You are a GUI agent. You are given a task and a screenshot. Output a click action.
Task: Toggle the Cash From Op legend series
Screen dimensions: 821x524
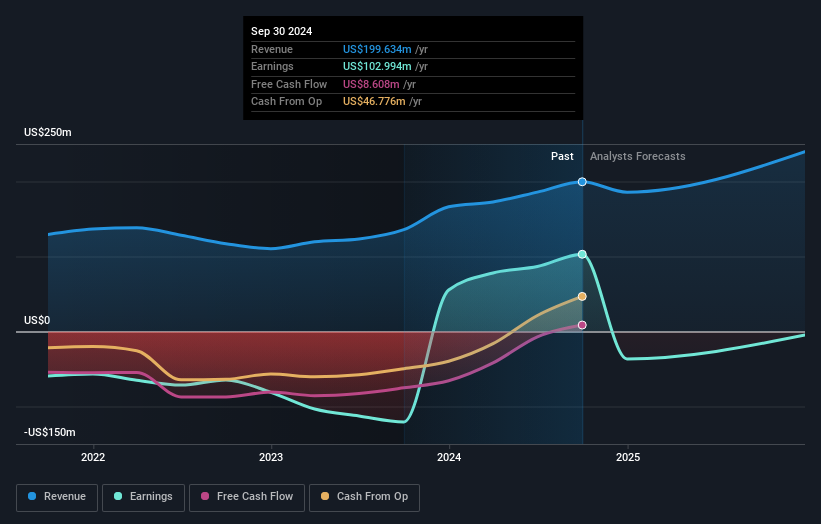(x=364, y=497)
